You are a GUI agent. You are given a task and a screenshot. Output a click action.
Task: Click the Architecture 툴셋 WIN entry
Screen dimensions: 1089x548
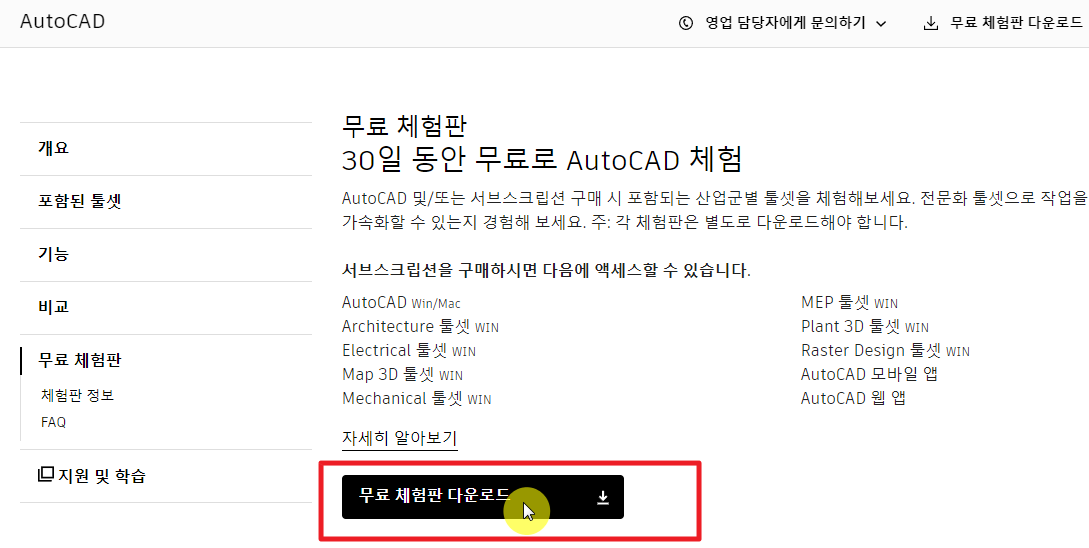(x=420, y=326)
